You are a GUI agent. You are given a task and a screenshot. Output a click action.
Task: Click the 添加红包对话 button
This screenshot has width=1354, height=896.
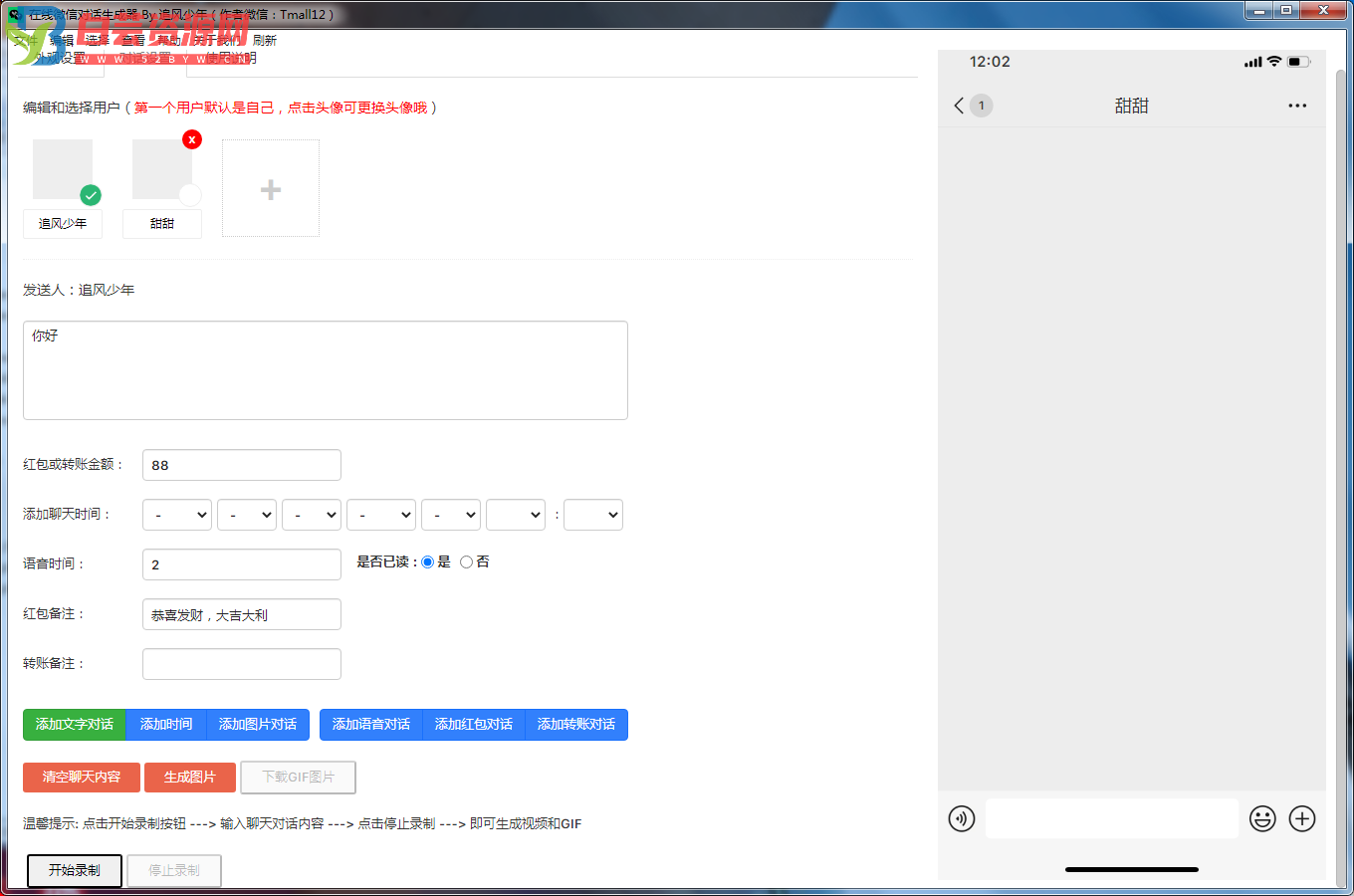[474, 725]
